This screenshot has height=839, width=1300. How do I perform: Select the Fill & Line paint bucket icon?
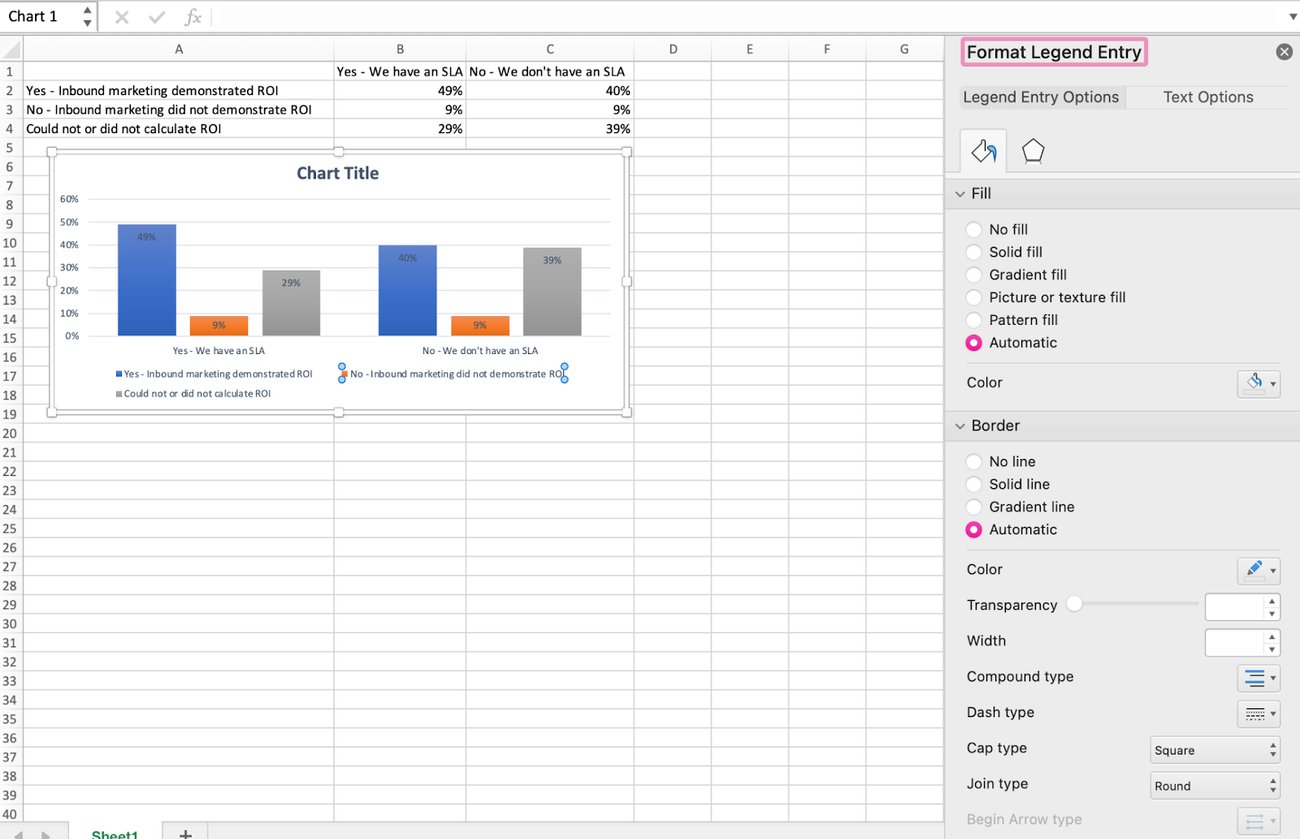tap(983, 150)
